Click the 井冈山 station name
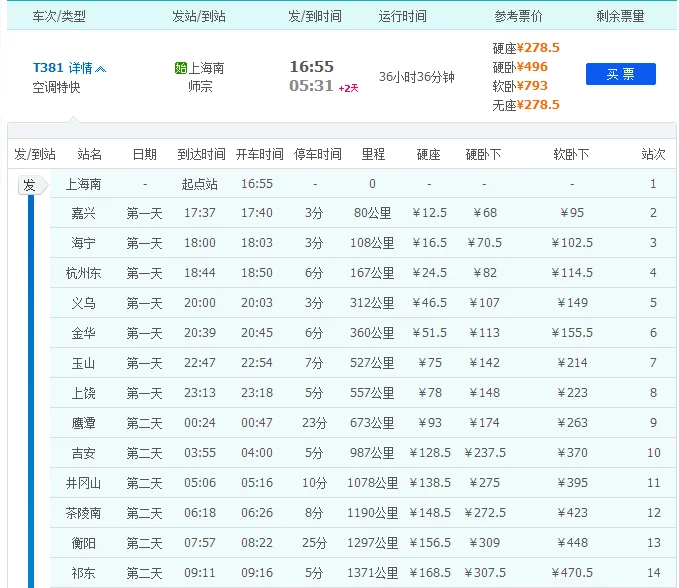 click(83, 483)
